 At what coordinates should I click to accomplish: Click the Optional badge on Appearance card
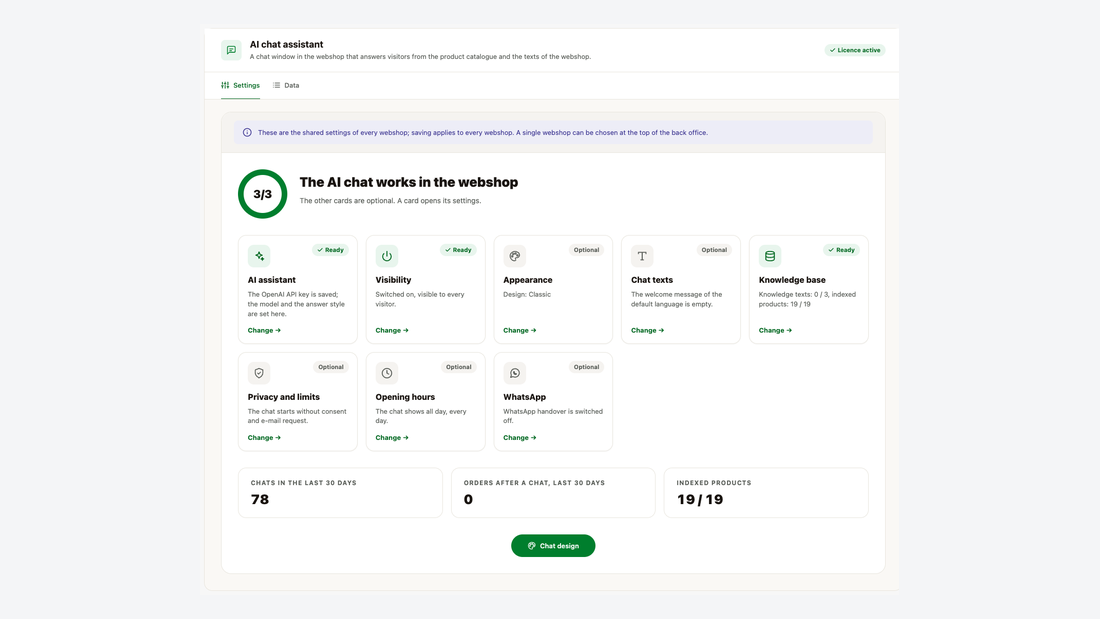[x=586, y=250]
